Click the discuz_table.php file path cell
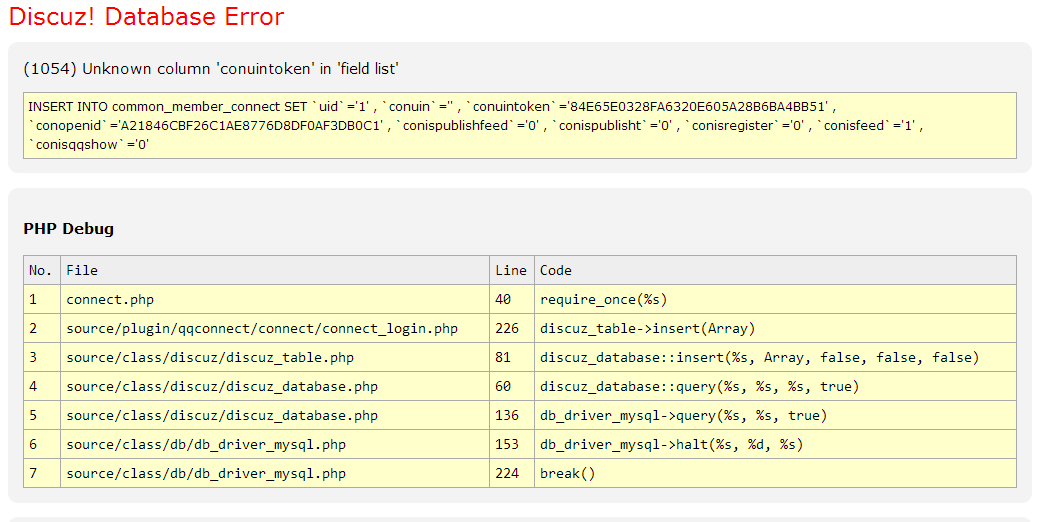 click(210, 357)
